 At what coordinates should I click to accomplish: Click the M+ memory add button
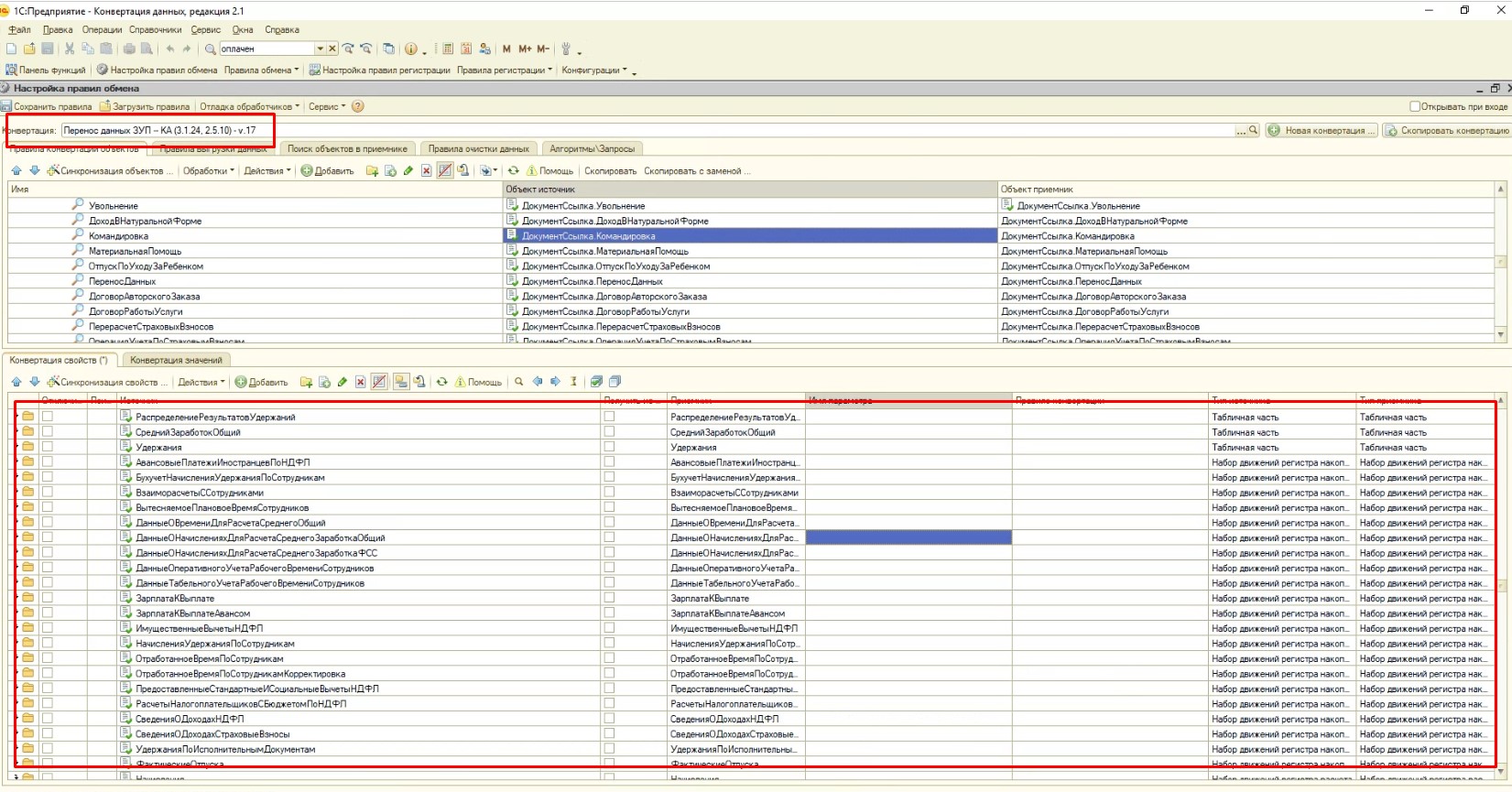tap(525, 49)
